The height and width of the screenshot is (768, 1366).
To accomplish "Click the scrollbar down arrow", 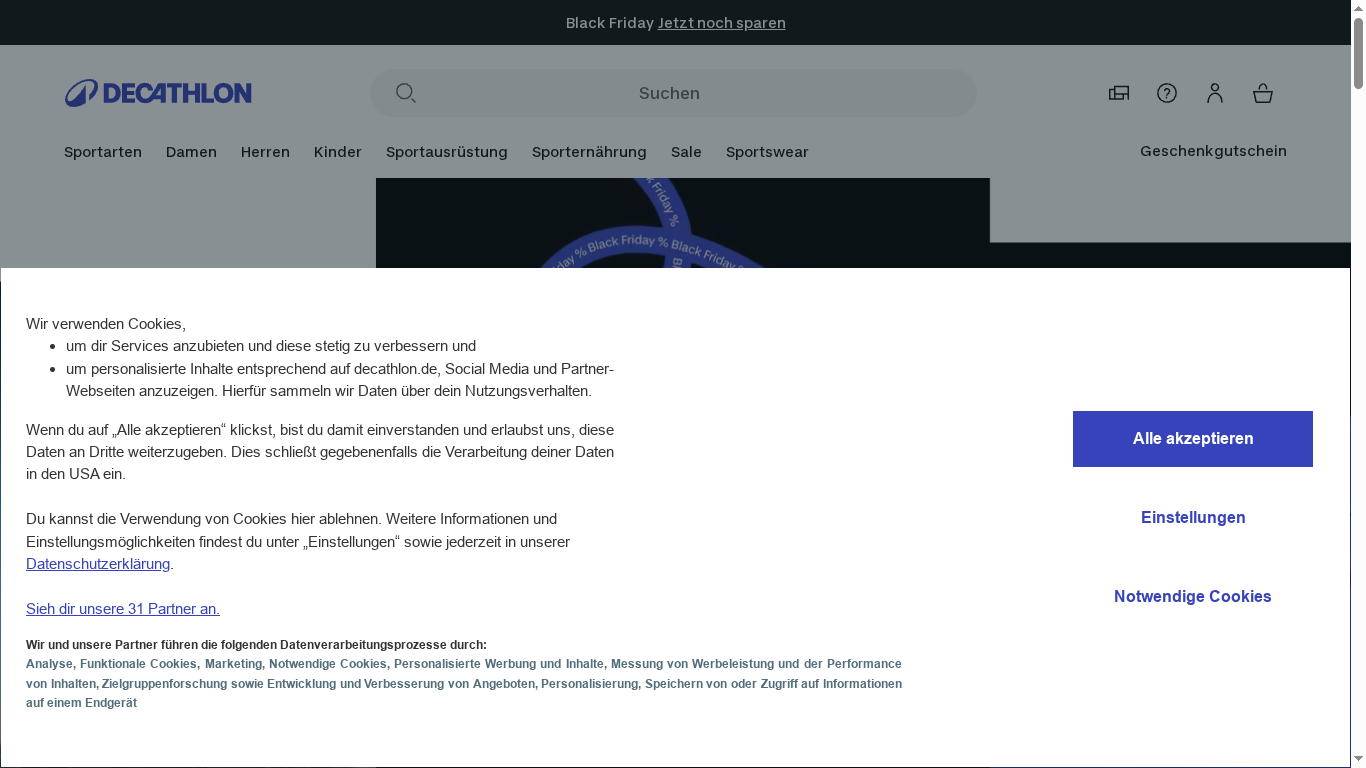I will pyautogui.click(x=1358, y=760).
